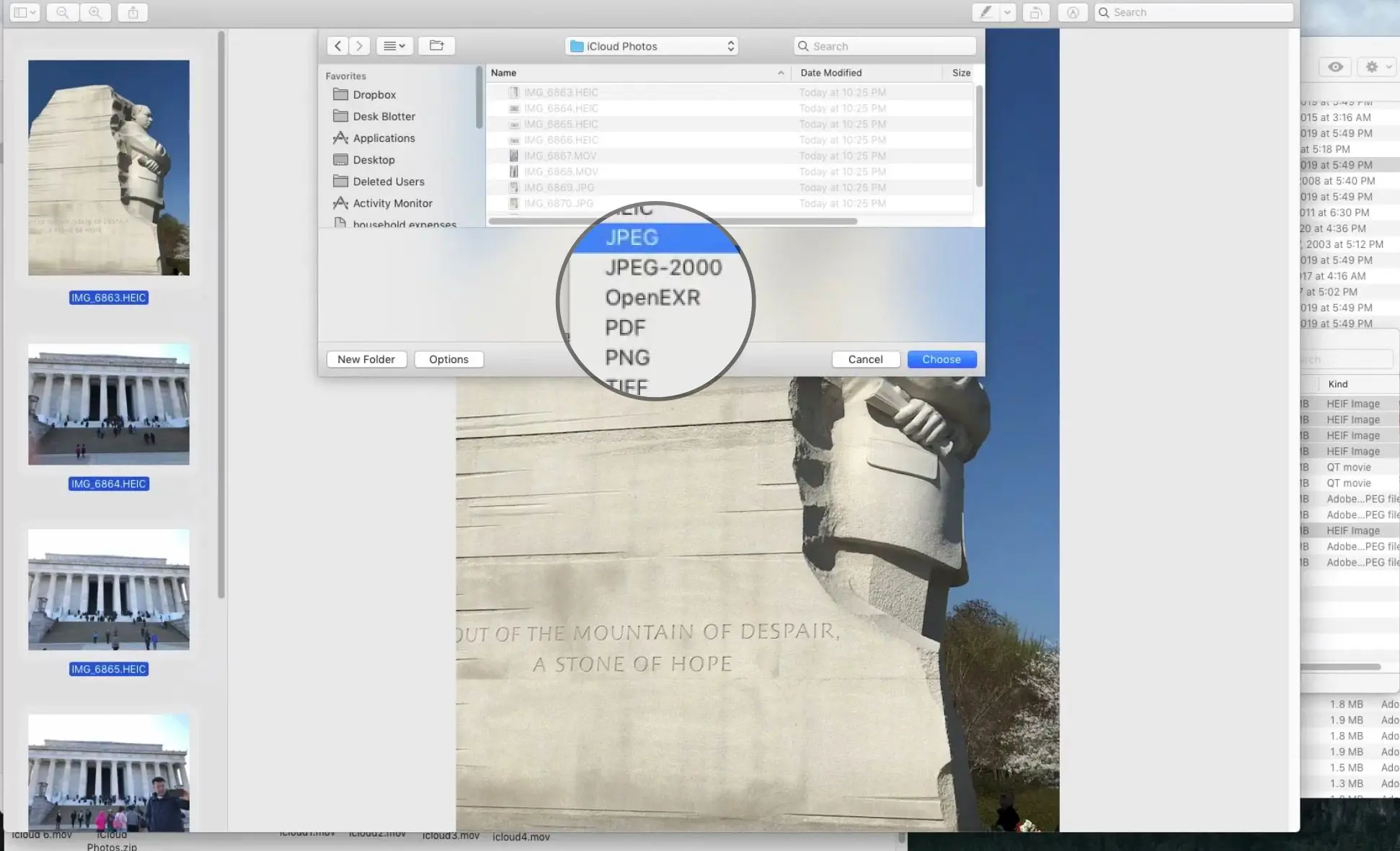Viewport: 1400px width, 851px height.
Task: Open the settings gear icon on the right panel
Action: [1372, 66]
